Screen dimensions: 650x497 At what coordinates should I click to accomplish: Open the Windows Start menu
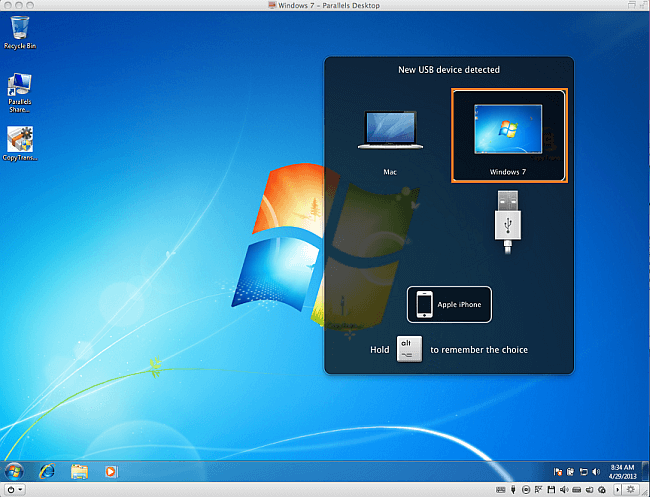point(14,471)
